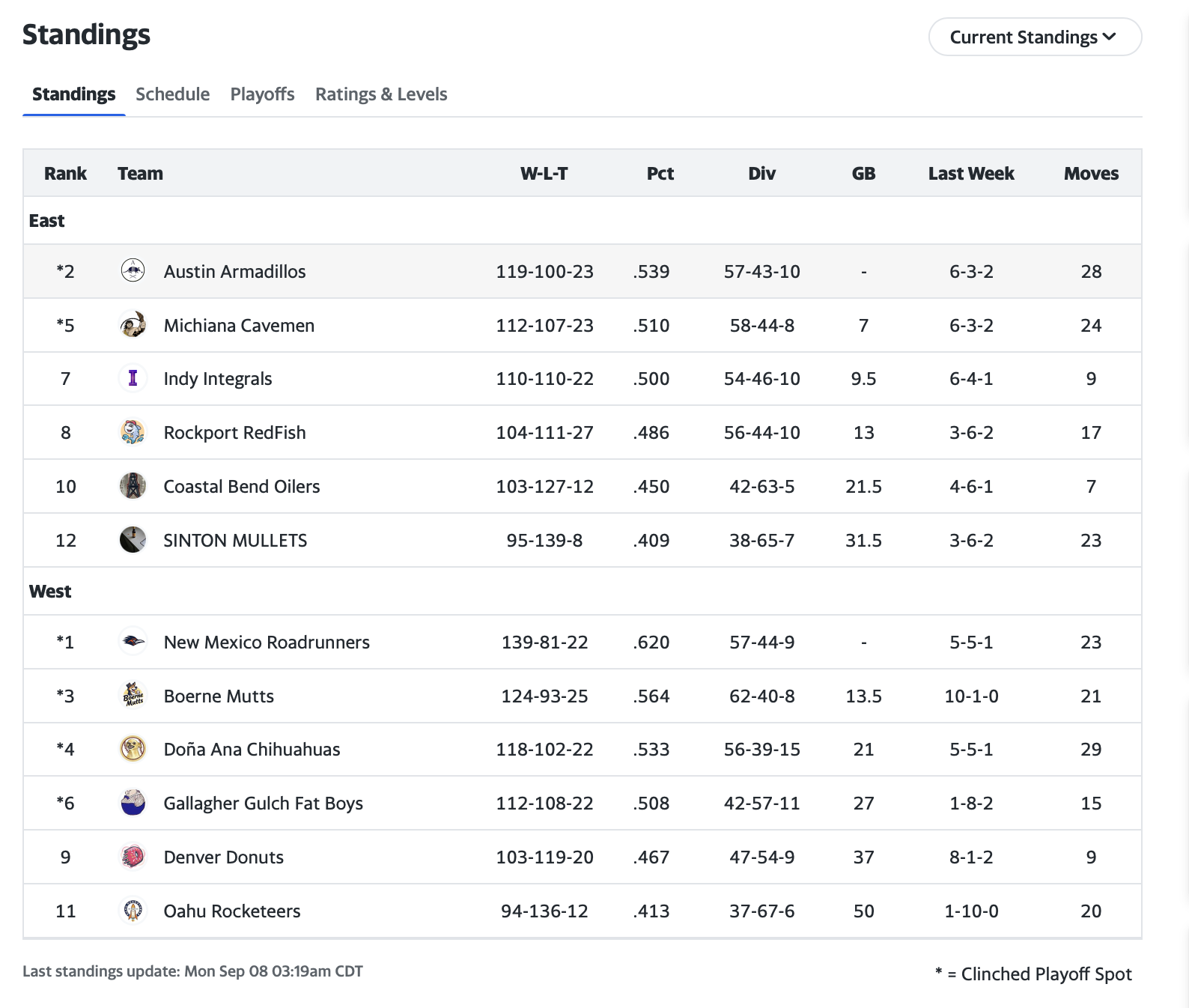
Task: Click the New Mexico Roadrunners logo
Action: point(133,642)
